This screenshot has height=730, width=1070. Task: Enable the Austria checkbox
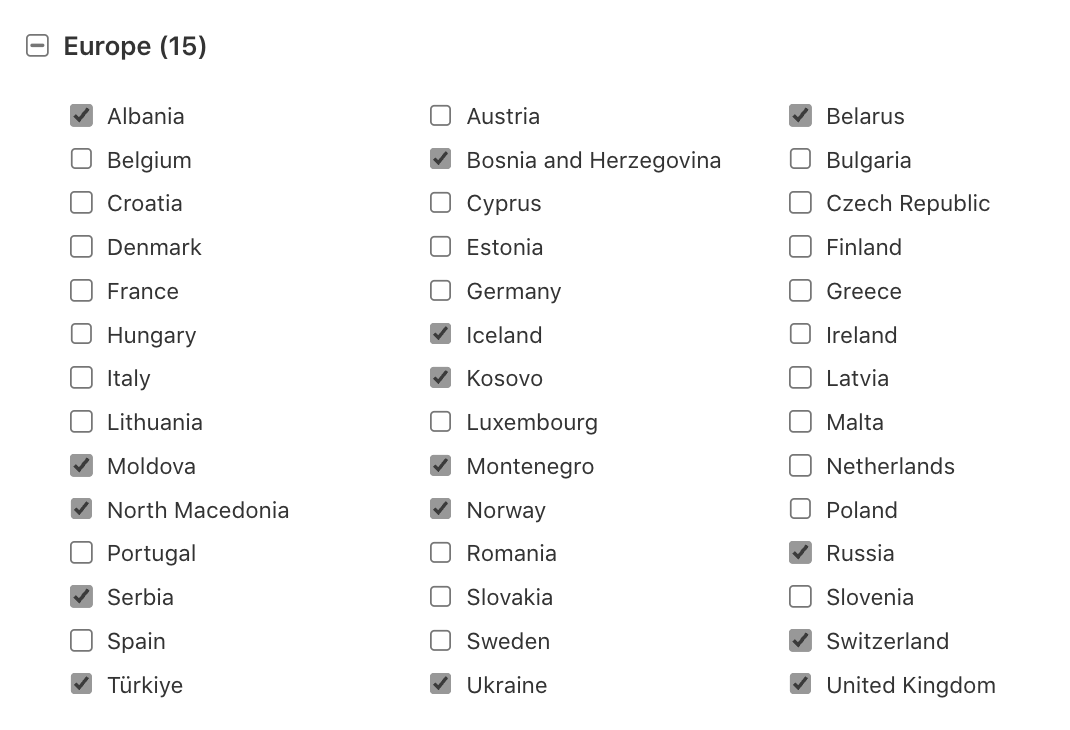pyautogui.click(x=441, y=116)
